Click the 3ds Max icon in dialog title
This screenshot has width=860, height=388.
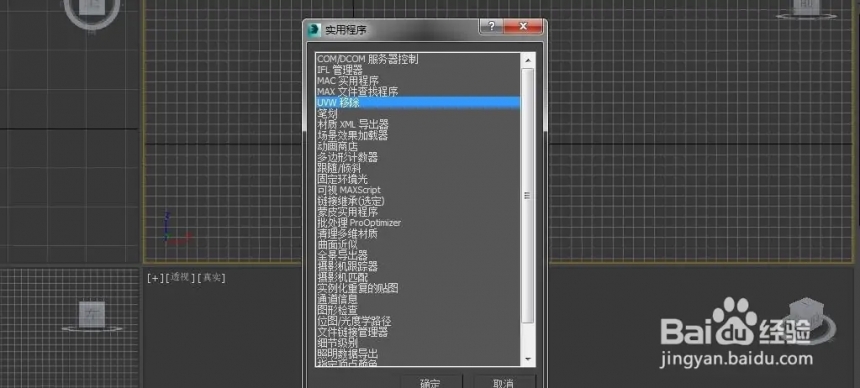(x=315, y=29)
